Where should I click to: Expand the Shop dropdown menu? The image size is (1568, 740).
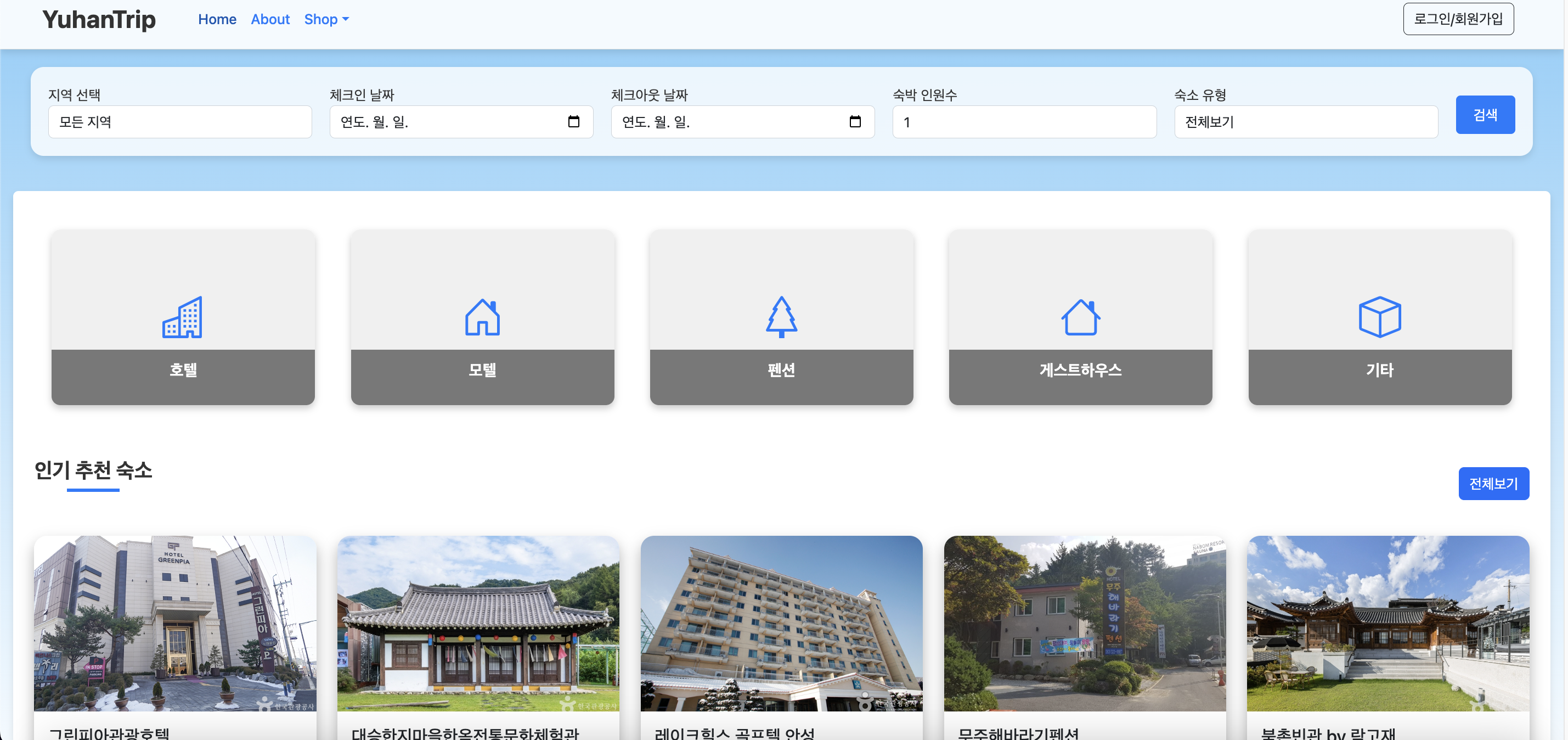tap(326, 20)
